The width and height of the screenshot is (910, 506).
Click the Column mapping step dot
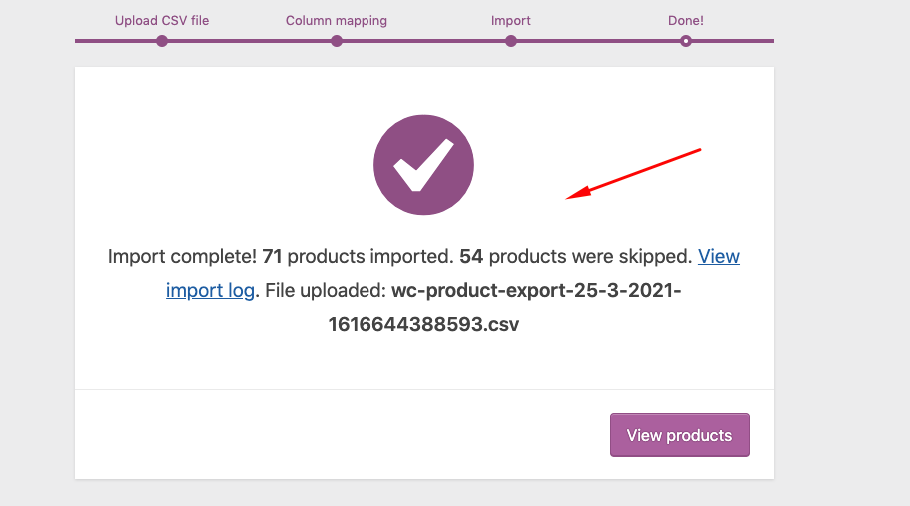337,41
